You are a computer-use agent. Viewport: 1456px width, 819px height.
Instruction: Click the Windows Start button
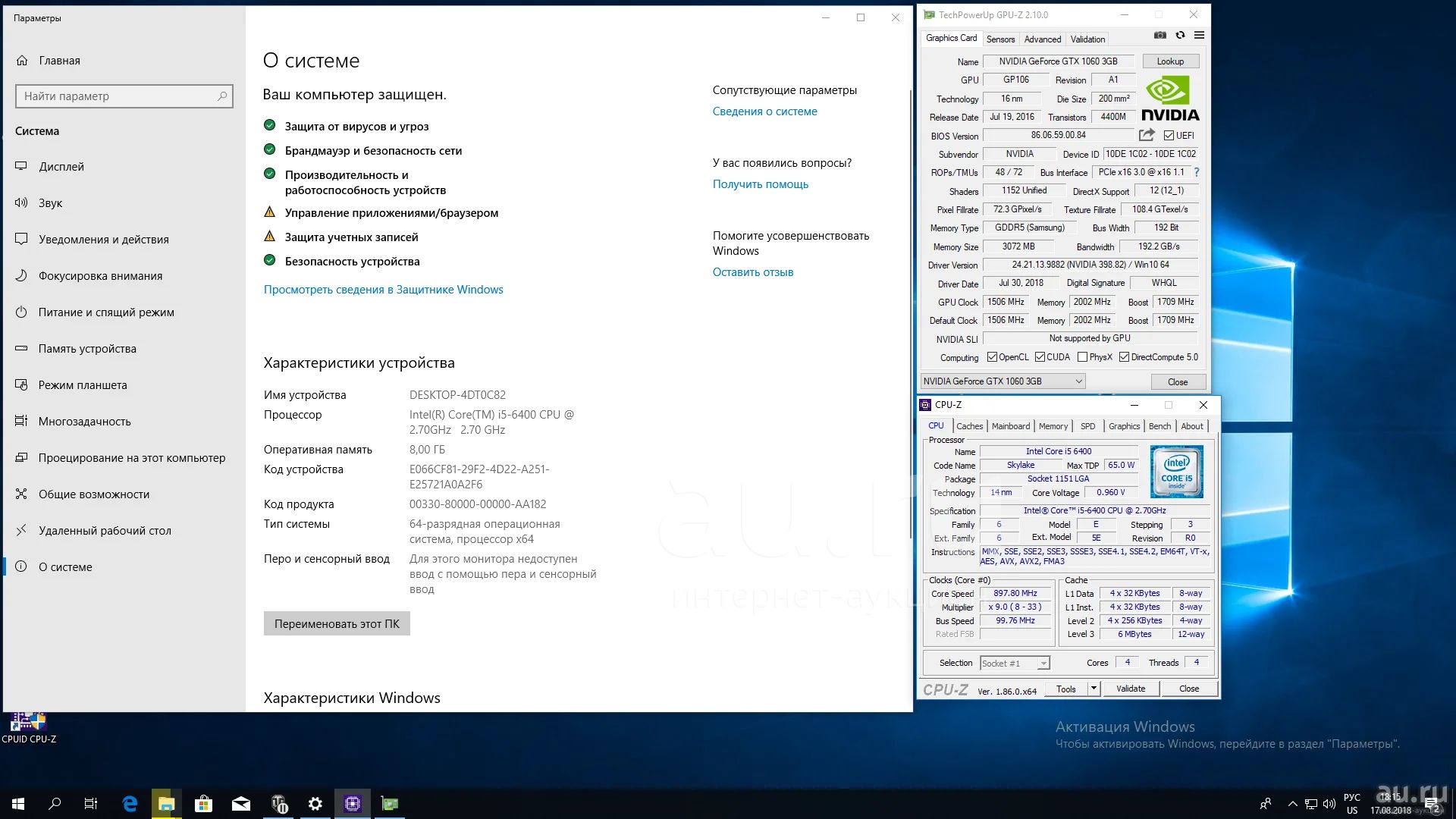[x=18, y=804]
